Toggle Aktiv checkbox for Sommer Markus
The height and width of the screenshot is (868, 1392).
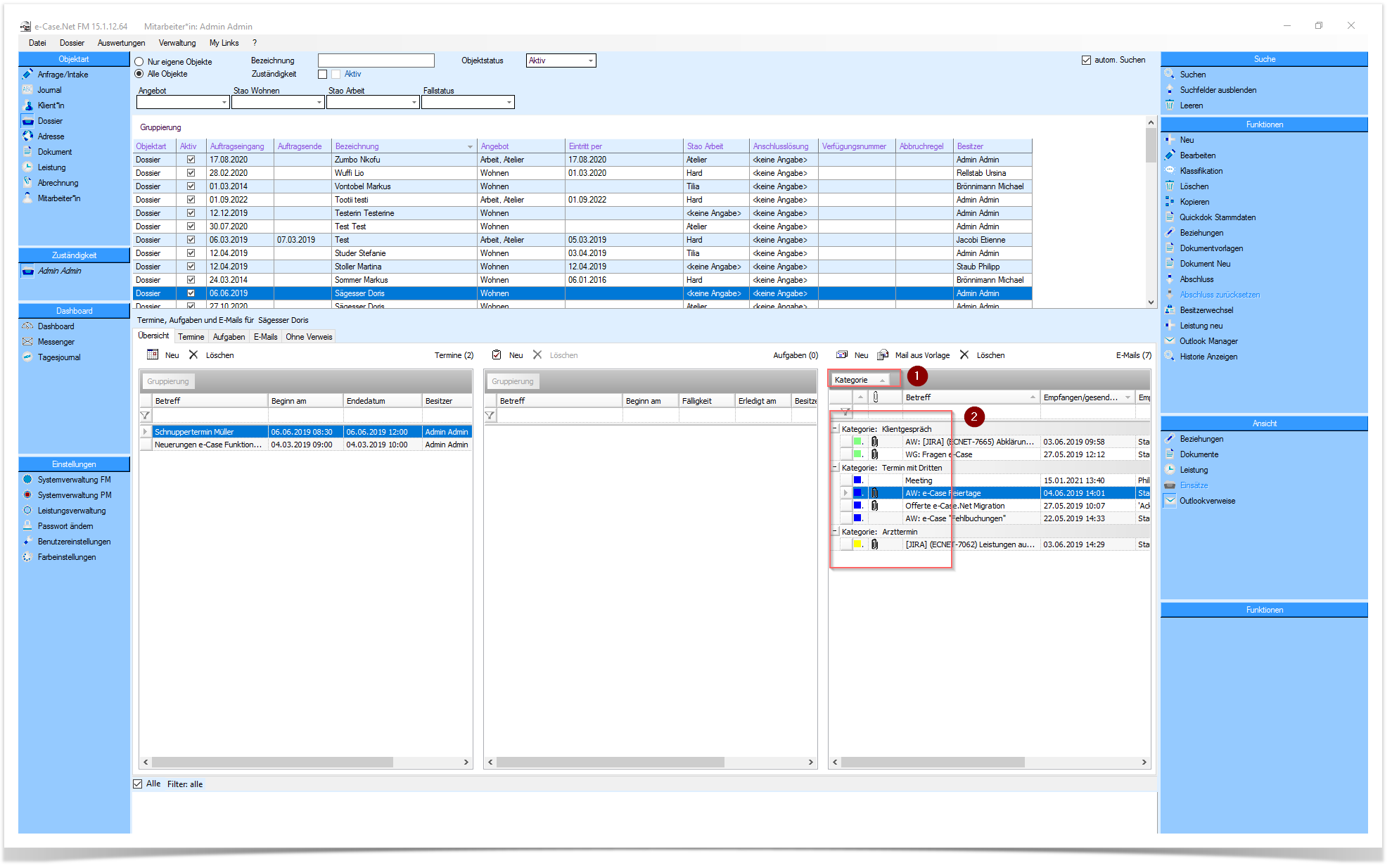191,280
